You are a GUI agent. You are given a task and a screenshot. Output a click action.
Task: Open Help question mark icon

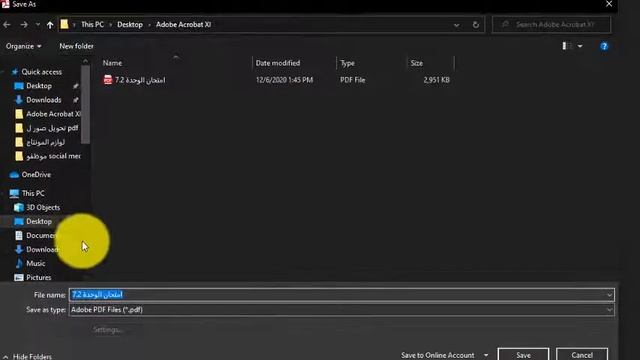604,46
